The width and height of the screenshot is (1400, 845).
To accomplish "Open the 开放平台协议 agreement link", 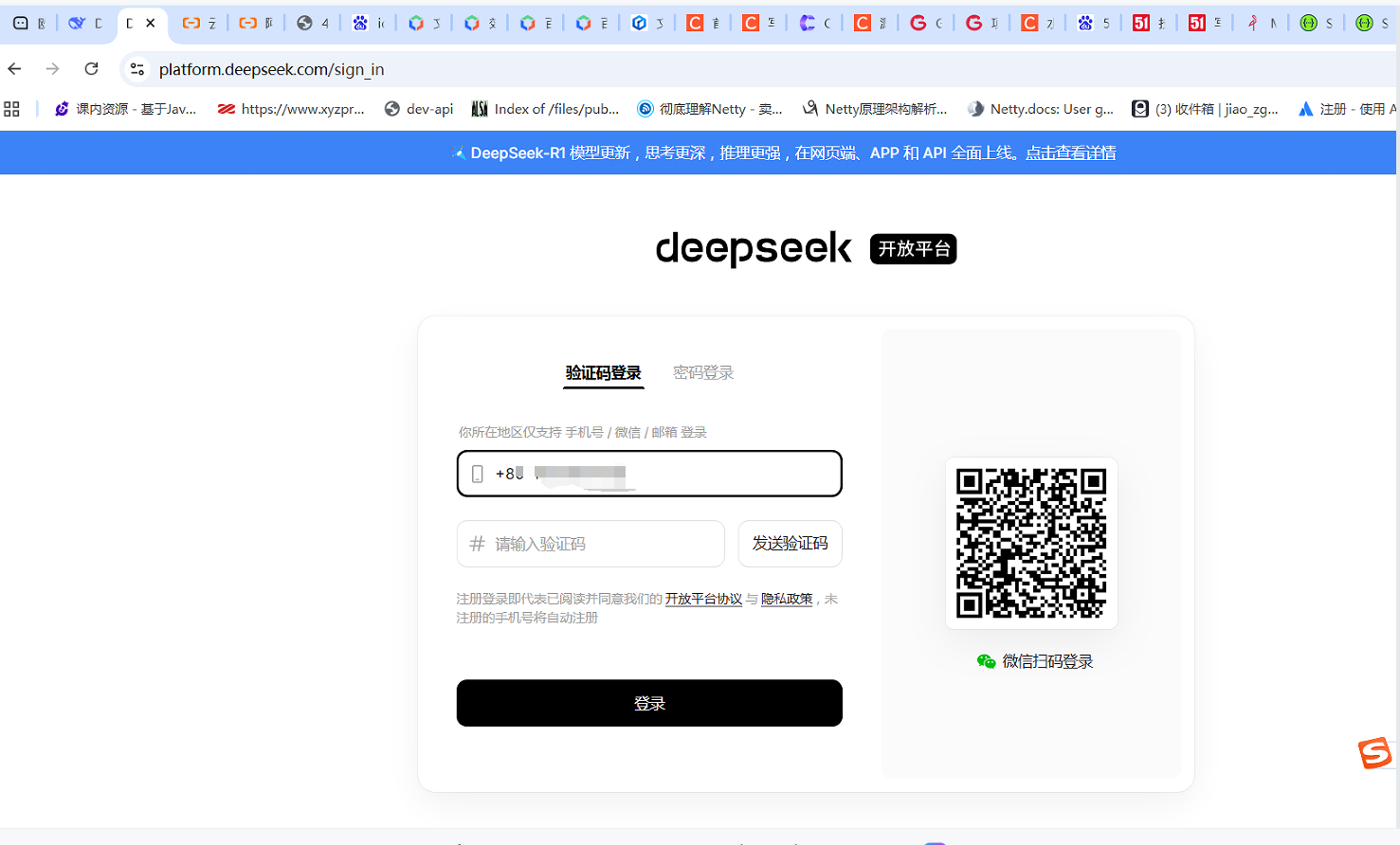I will tap(703, 599).
